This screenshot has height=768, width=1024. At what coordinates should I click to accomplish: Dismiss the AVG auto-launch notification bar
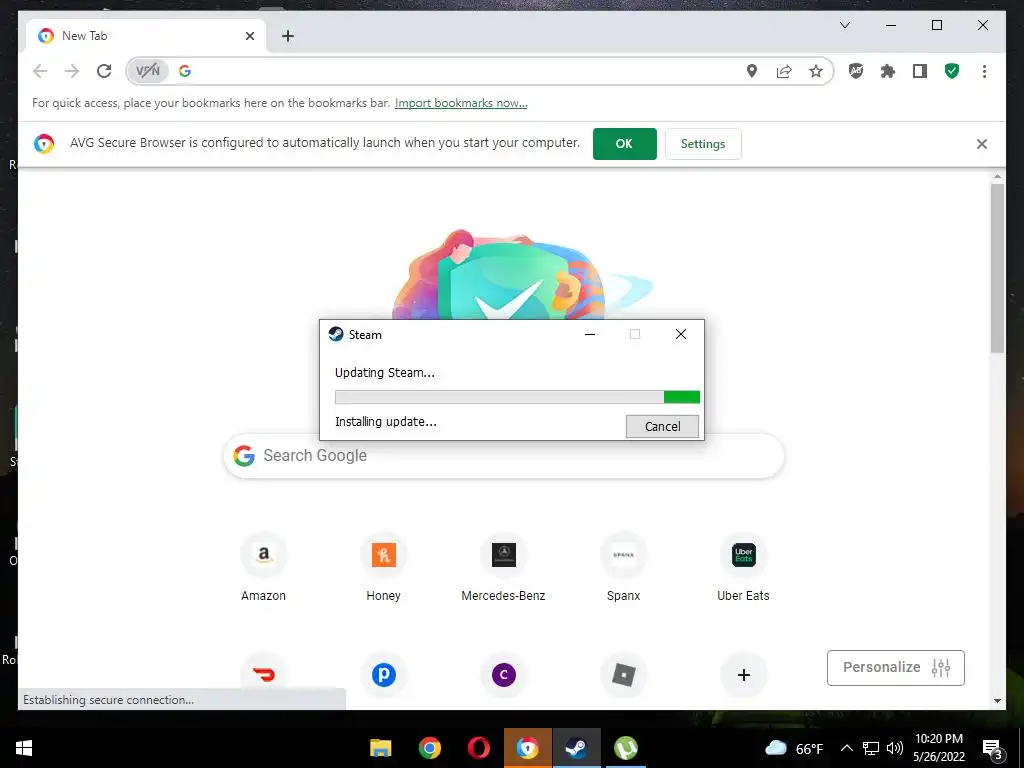(x=982, y=144)
